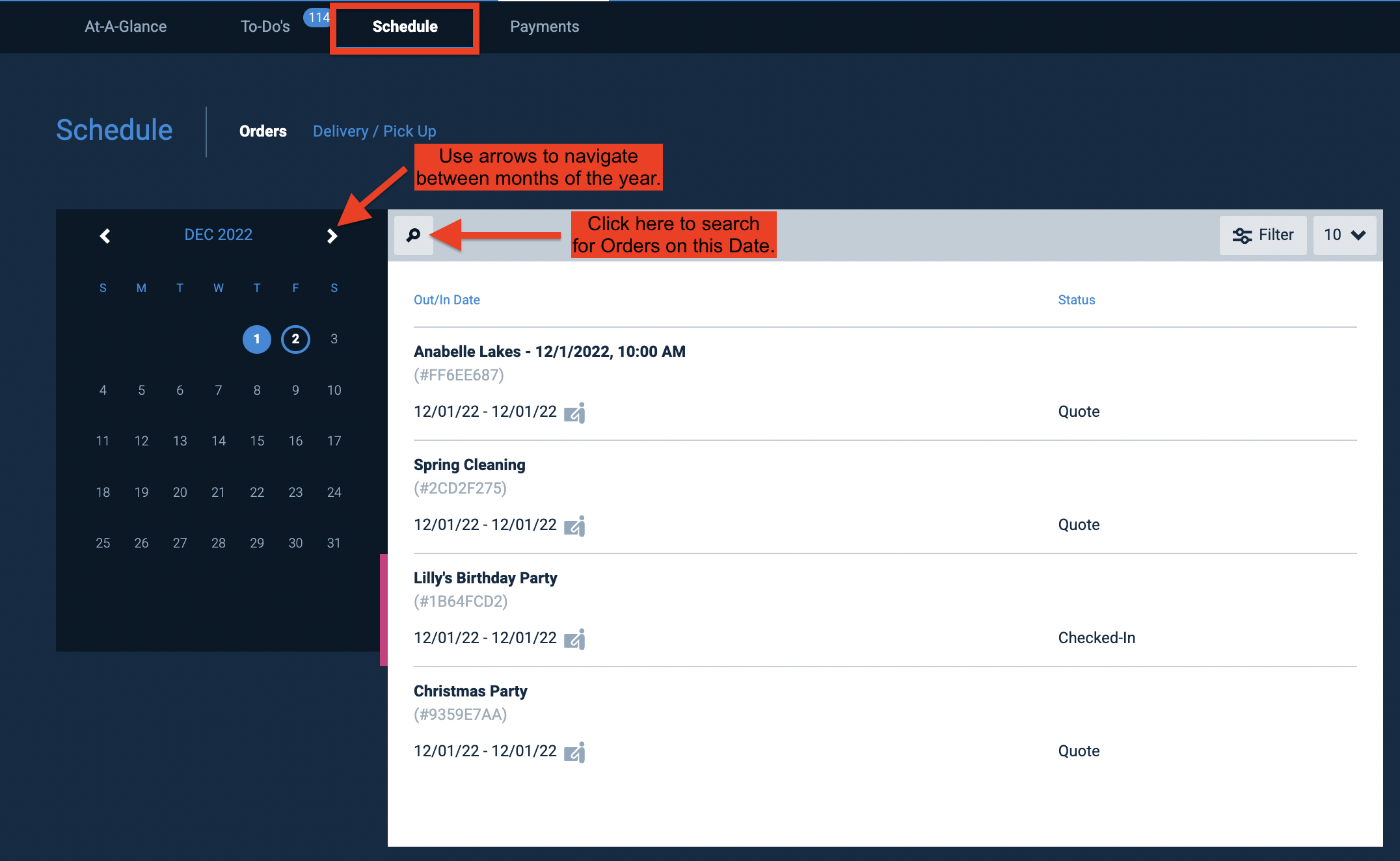Open Anabelle Lakes order title
1400x861 pixels.
point(550,352)
